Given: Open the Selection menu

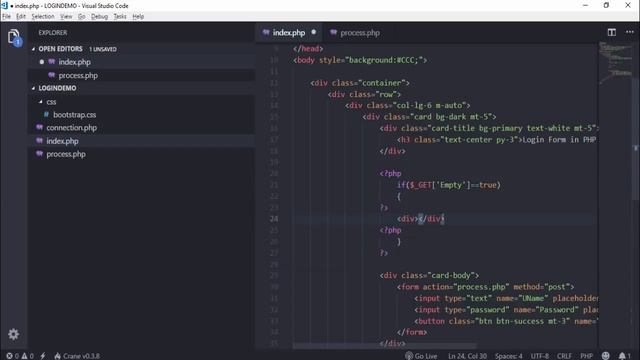Looking at the screenshot, I should coord(43,16).
